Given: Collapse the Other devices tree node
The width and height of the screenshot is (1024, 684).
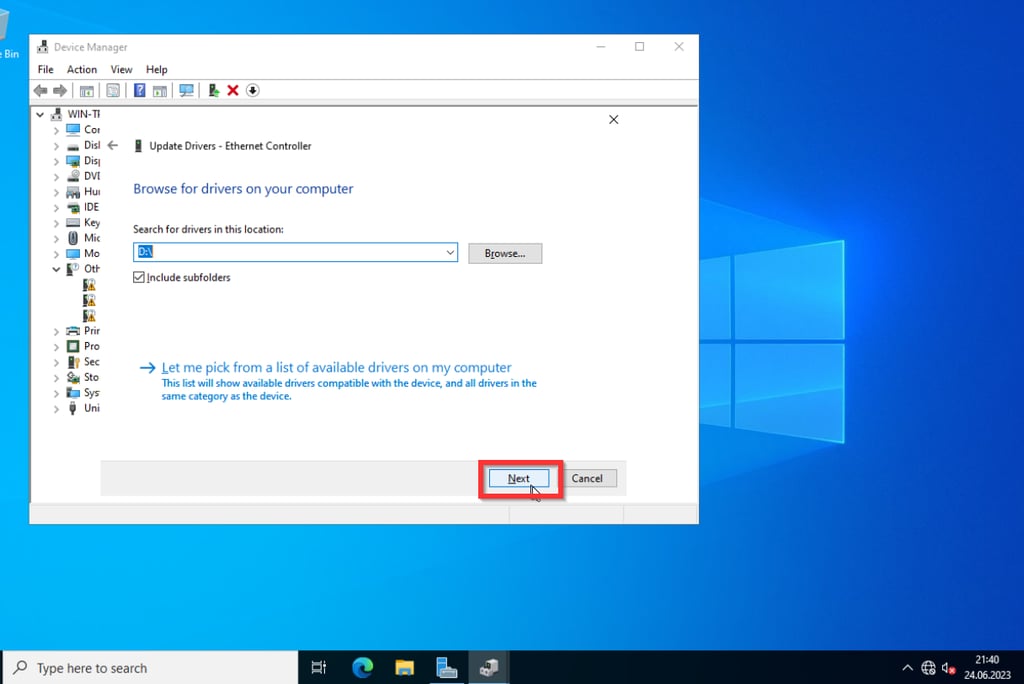Looking at the screenshot, I should tap(56, 269).
